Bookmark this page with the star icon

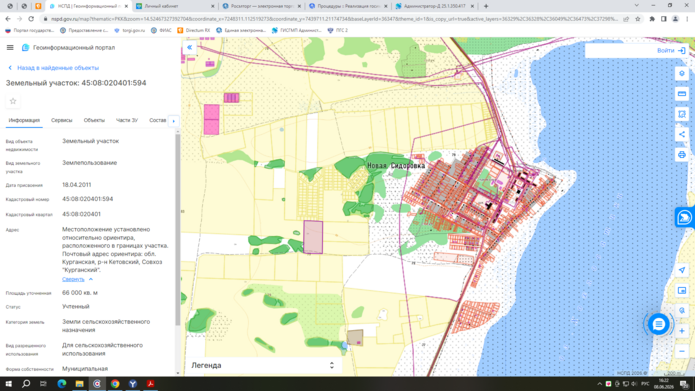pos(638,19)
